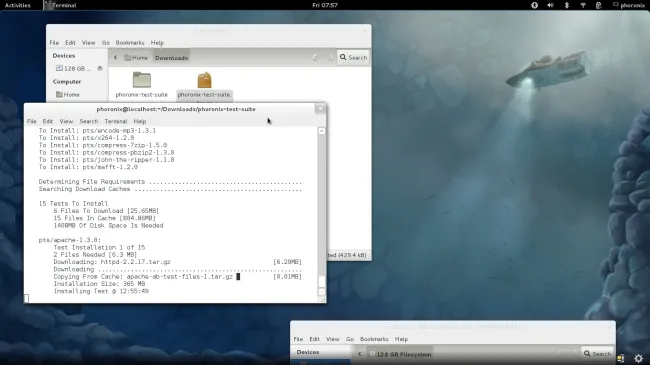This screenshot has width=650, height=365.
Task: Select the 128 GB device in sidebar
Action: (74, 68)
